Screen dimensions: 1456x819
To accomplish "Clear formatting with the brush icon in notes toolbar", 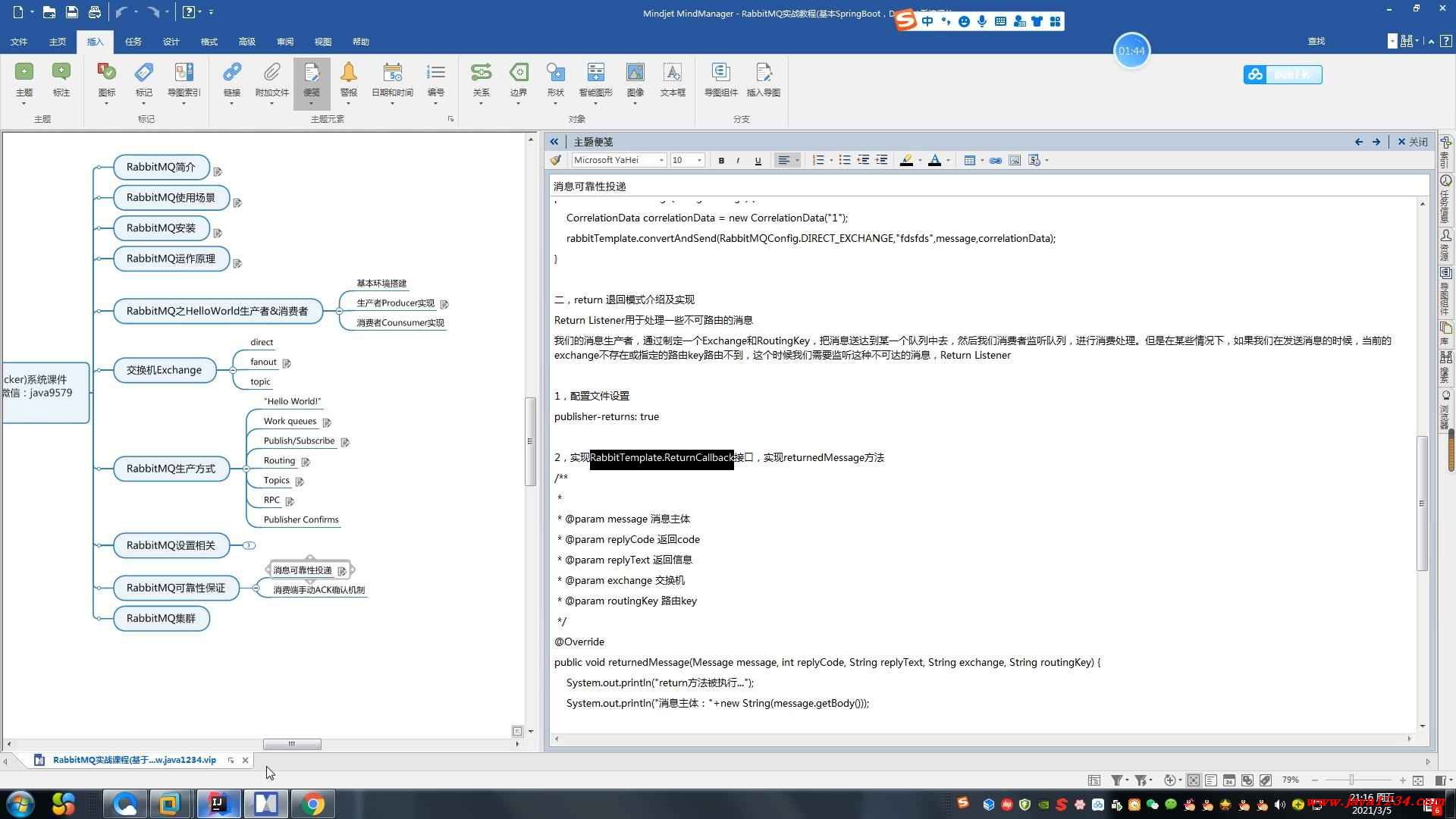I will (556, 160).
